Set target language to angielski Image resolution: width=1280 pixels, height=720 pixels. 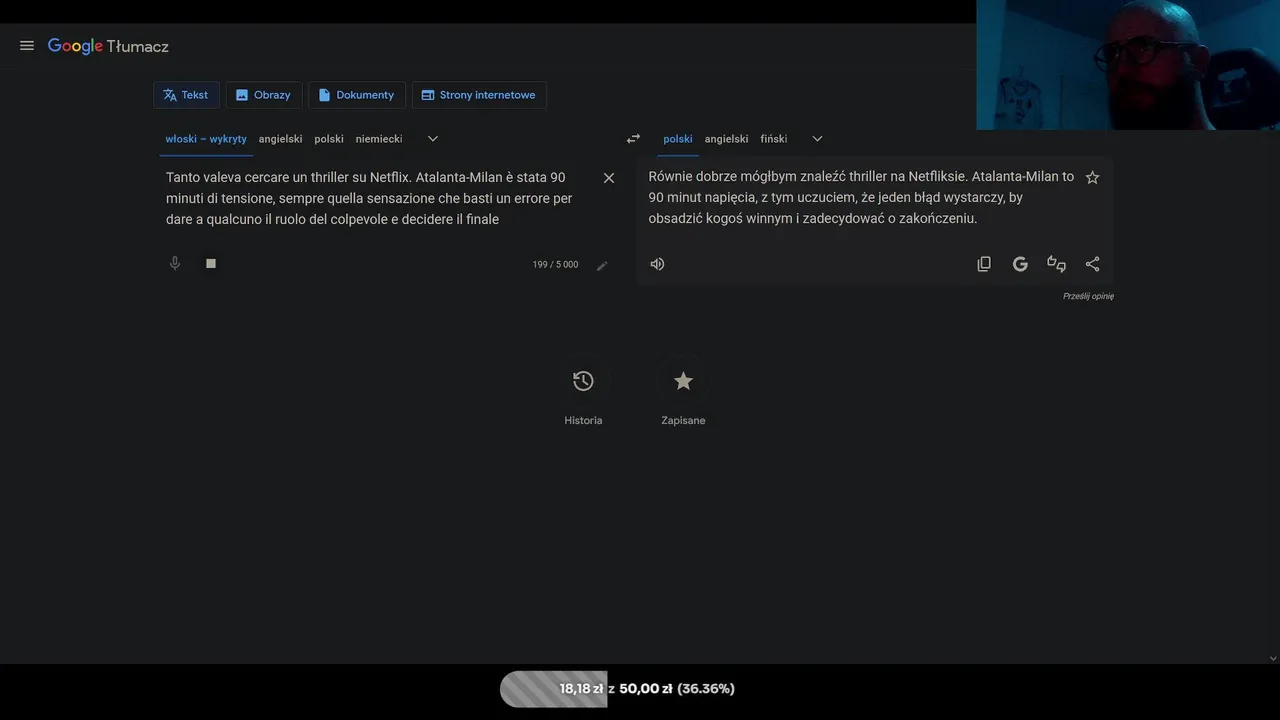pyautogui.click(x=726, y=139)
